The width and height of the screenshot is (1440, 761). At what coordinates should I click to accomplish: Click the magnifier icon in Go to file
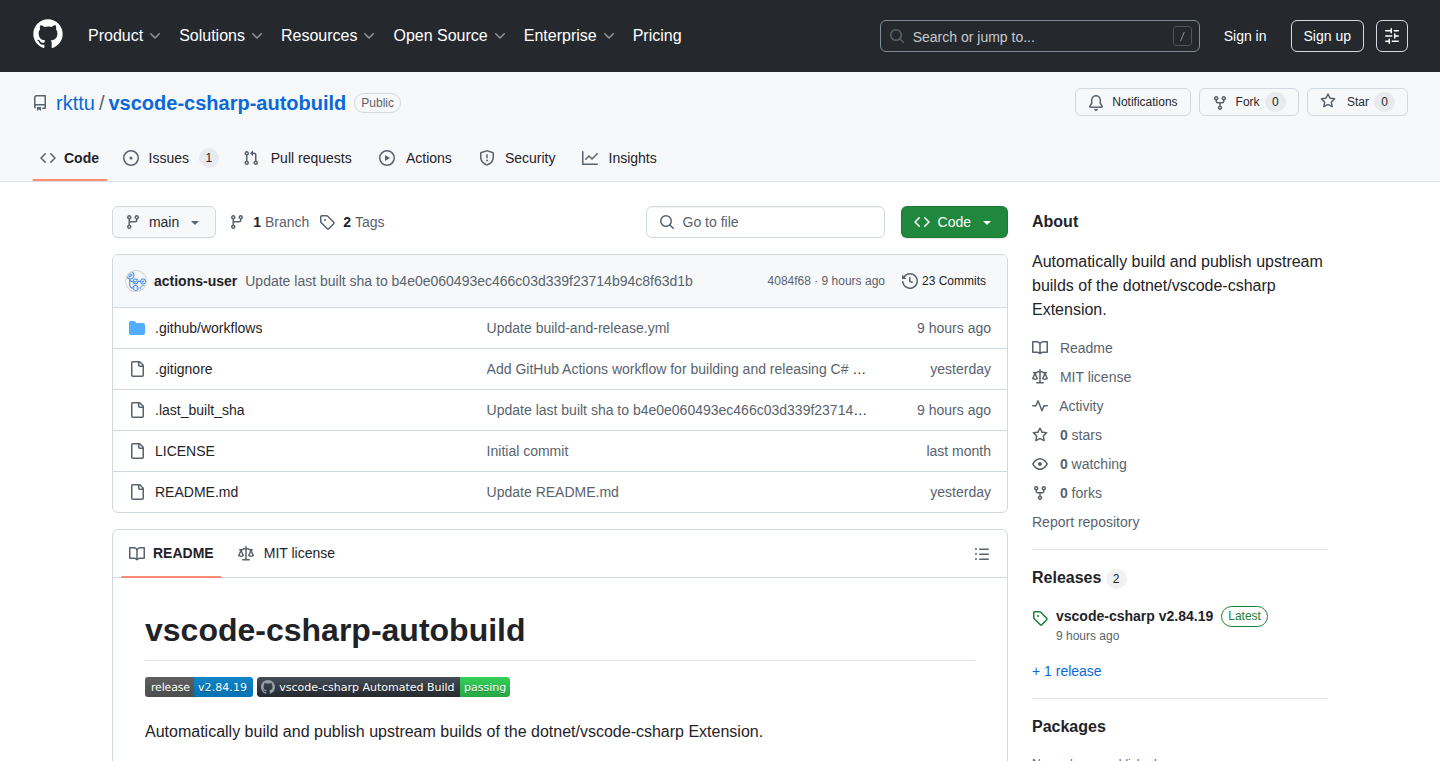(667, 222)
